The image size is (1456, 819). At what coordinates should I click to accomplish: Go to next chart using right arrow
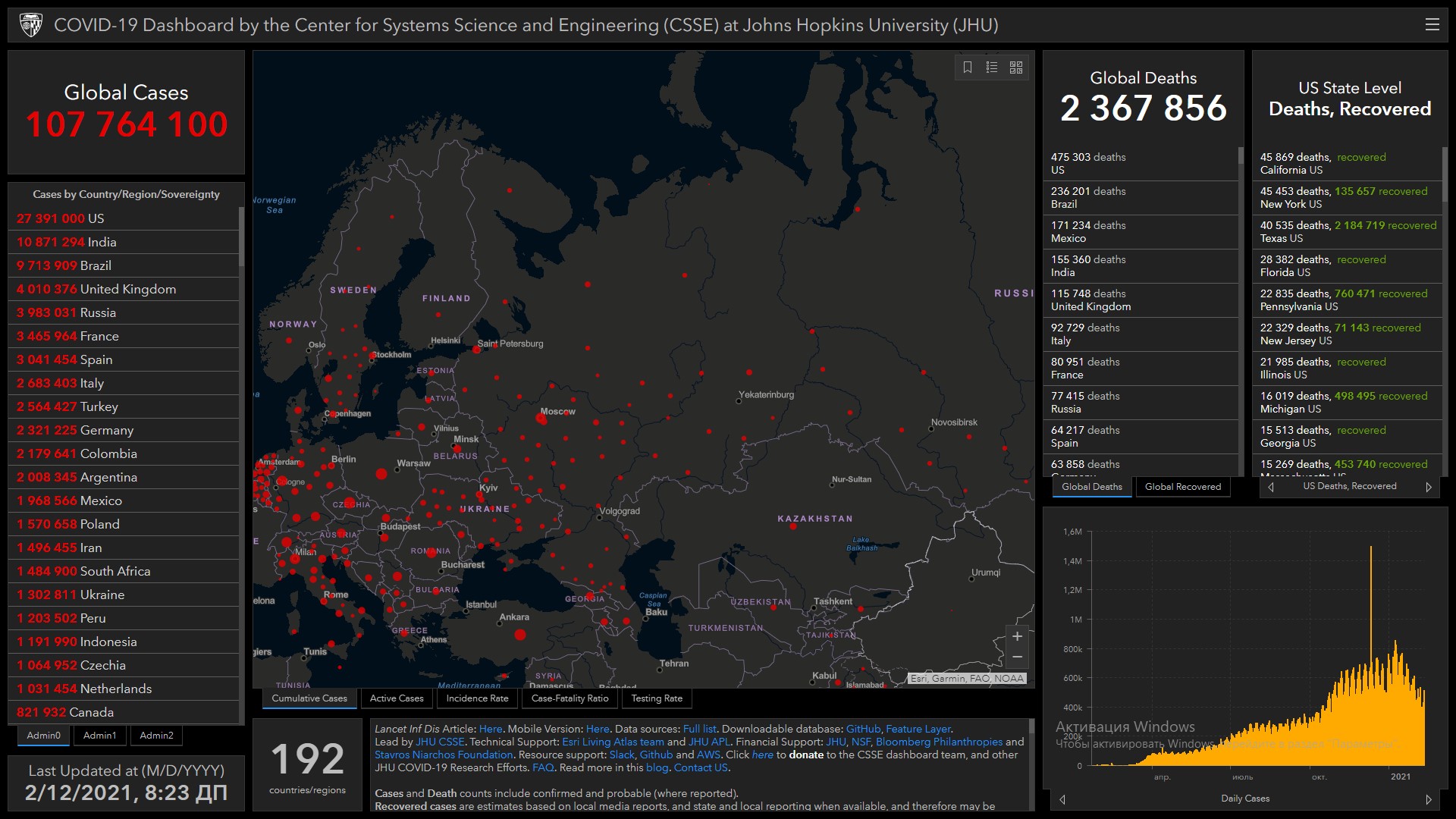1429,799
